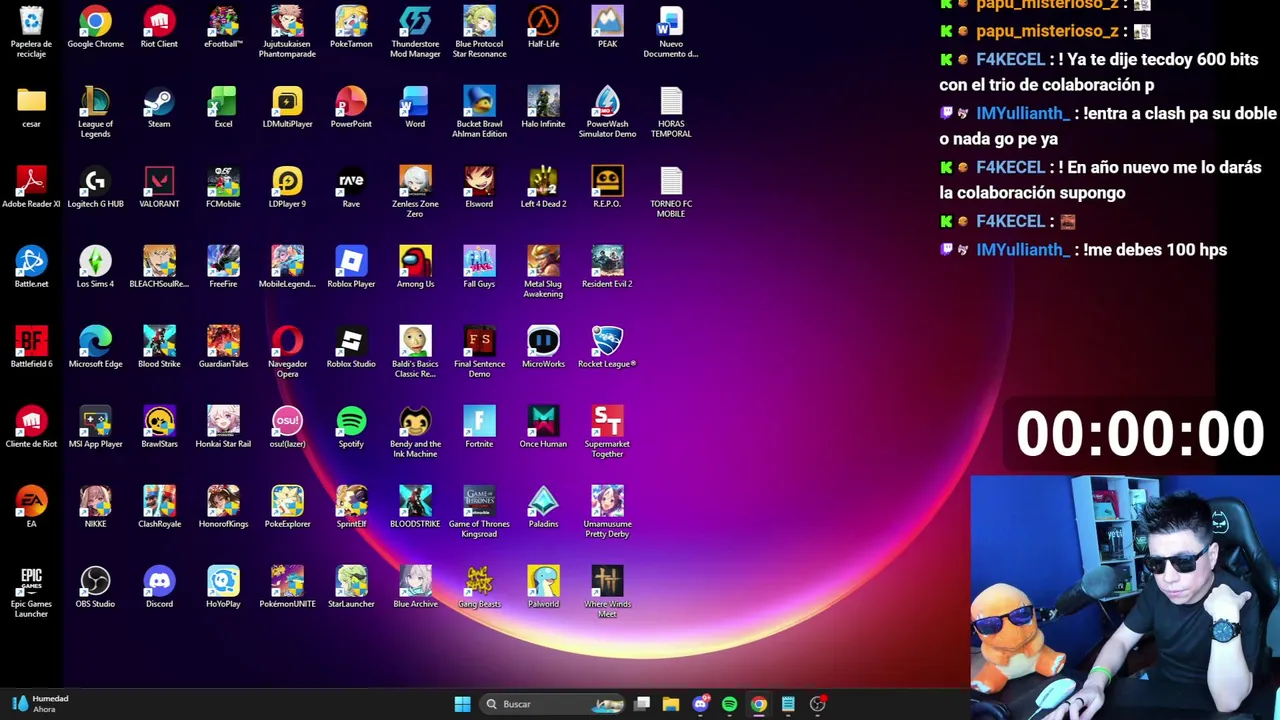
Task: Open the HORAS TEMPORAL text file
Action: [671, 112]
